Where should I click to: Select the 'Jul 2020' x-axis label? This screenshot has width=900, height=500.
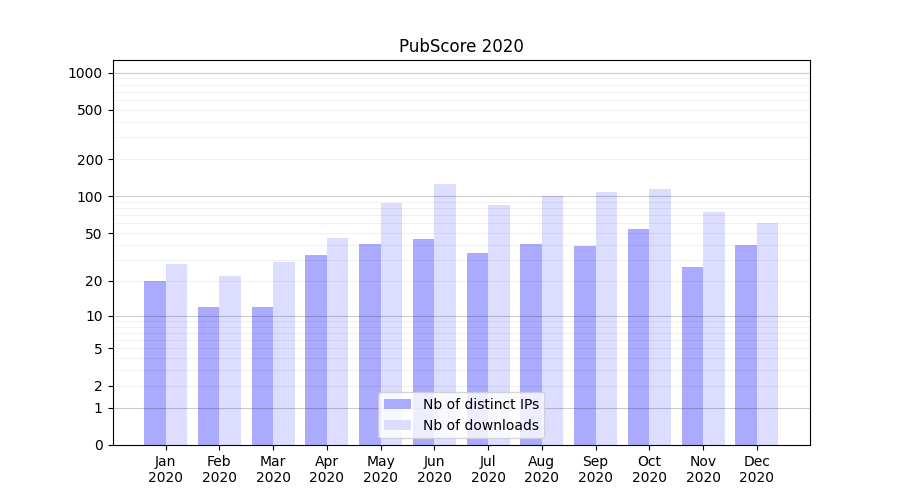(x=488, y=469)
